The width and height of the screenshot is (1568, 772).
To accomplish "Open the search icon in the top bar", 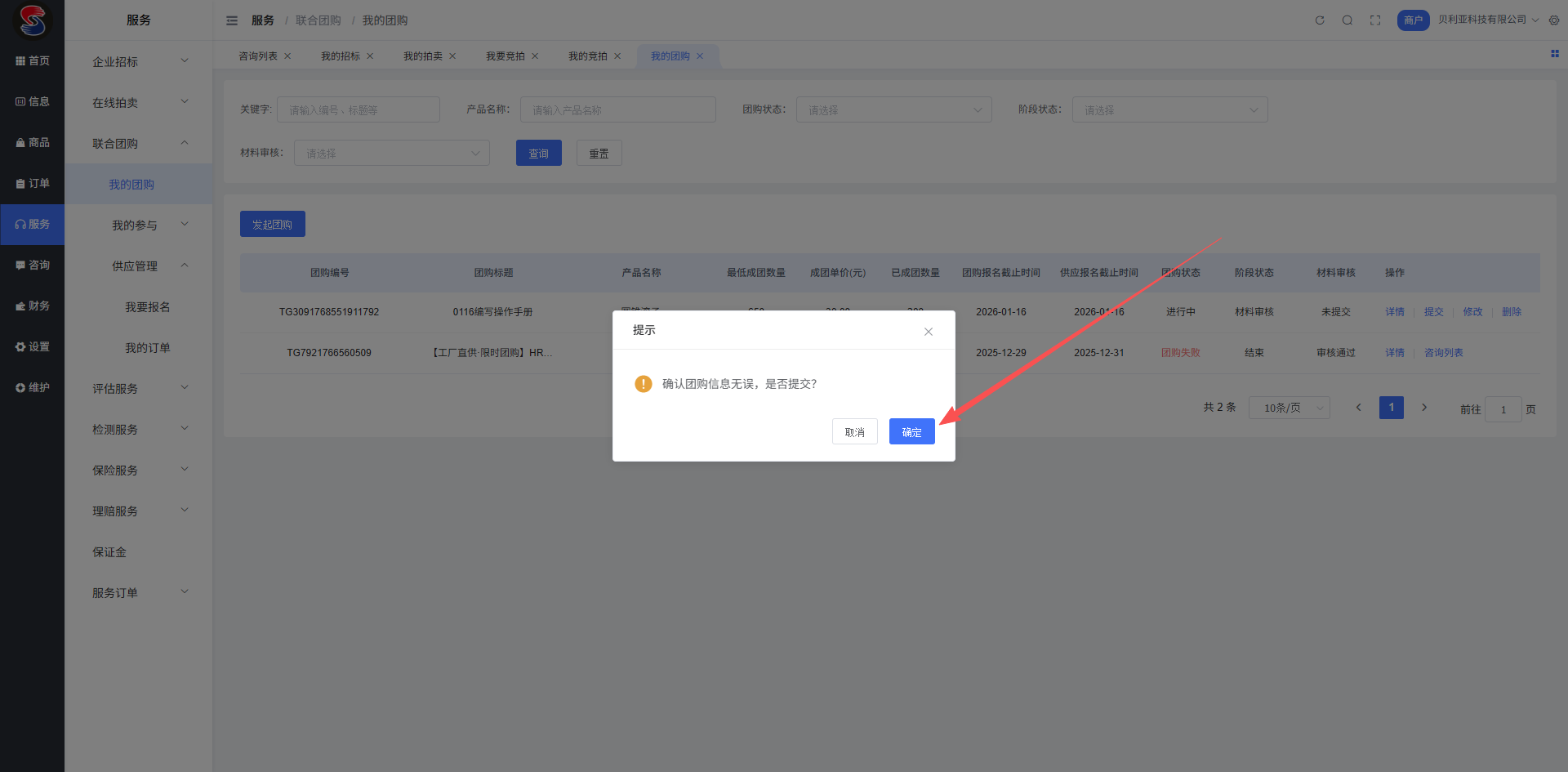I will [1347, 20].
